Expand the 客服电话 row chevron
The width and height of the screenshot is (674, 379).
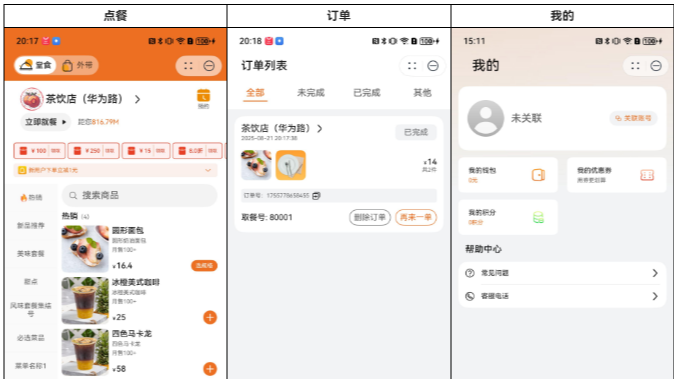[655, 296]
